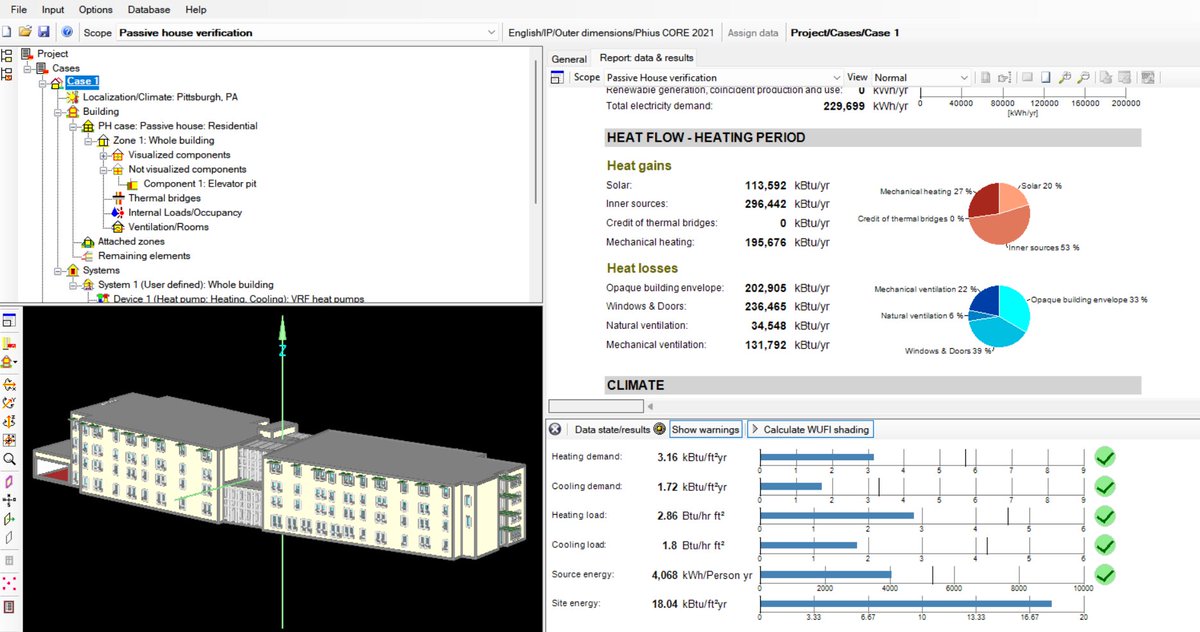Click the component color display icon in 3D toolbar
Viewport: 1200px width, 632px height.
tap(9, 342)
